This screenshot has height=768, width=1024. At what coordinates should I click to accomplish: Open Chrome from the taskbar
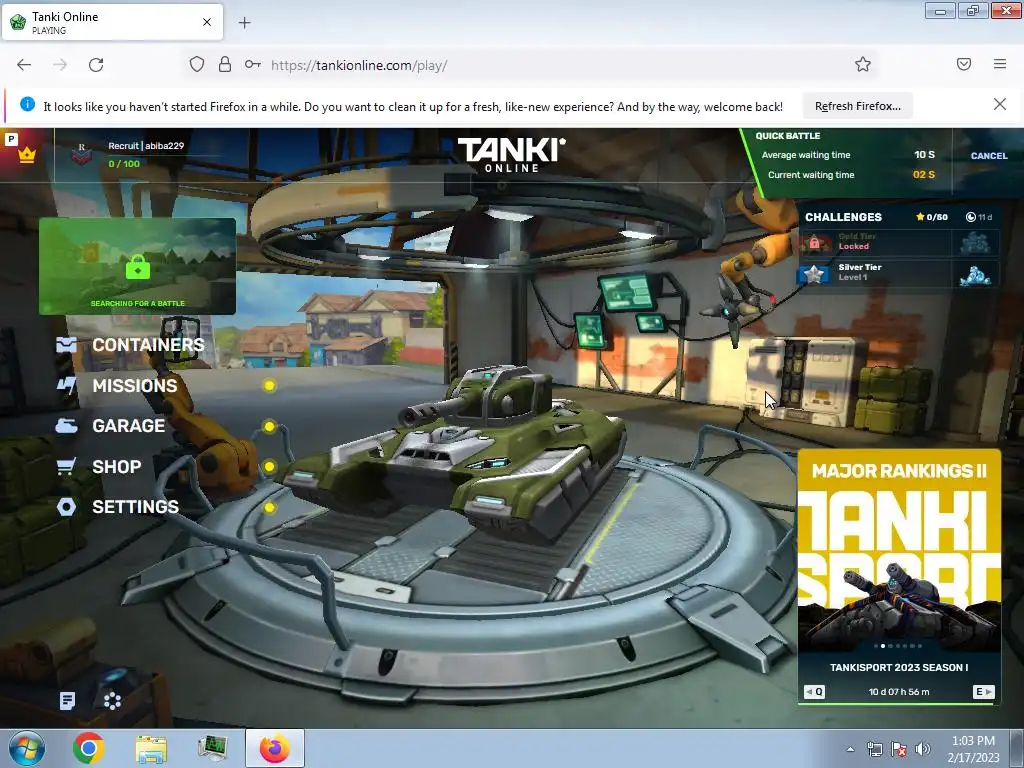pos(89,748)
